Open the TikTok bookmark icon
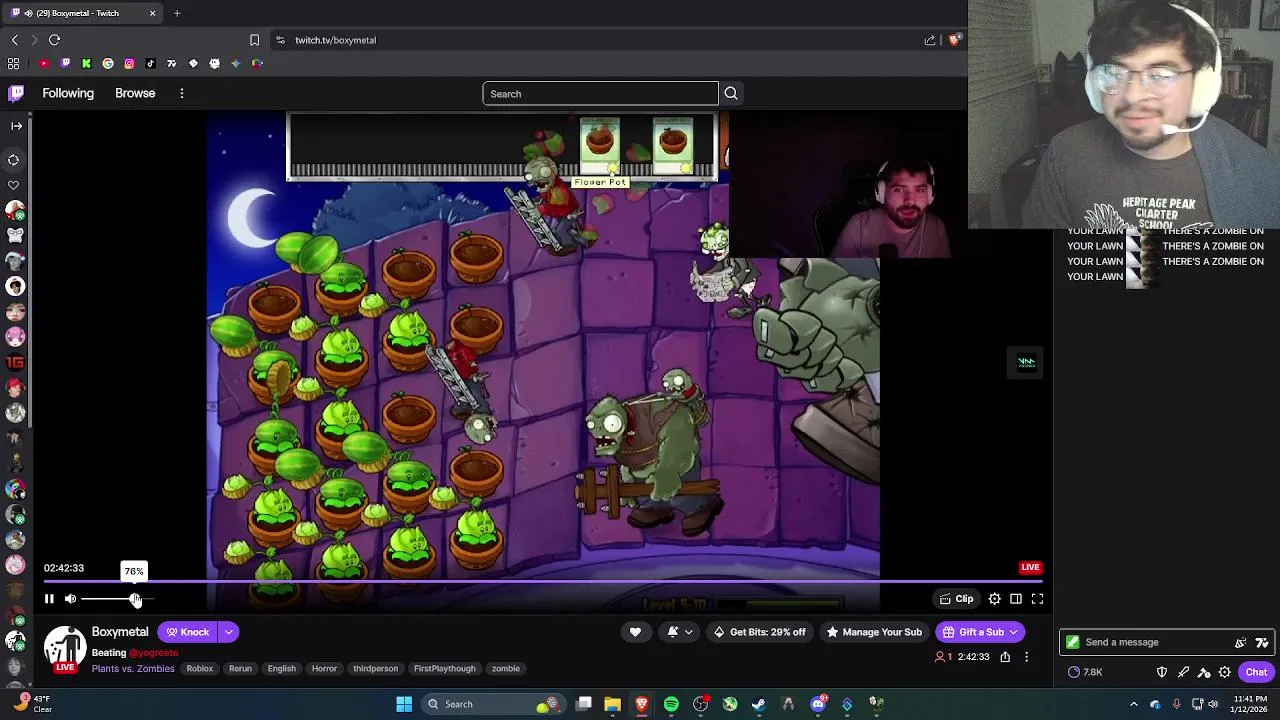 (150, 63)
